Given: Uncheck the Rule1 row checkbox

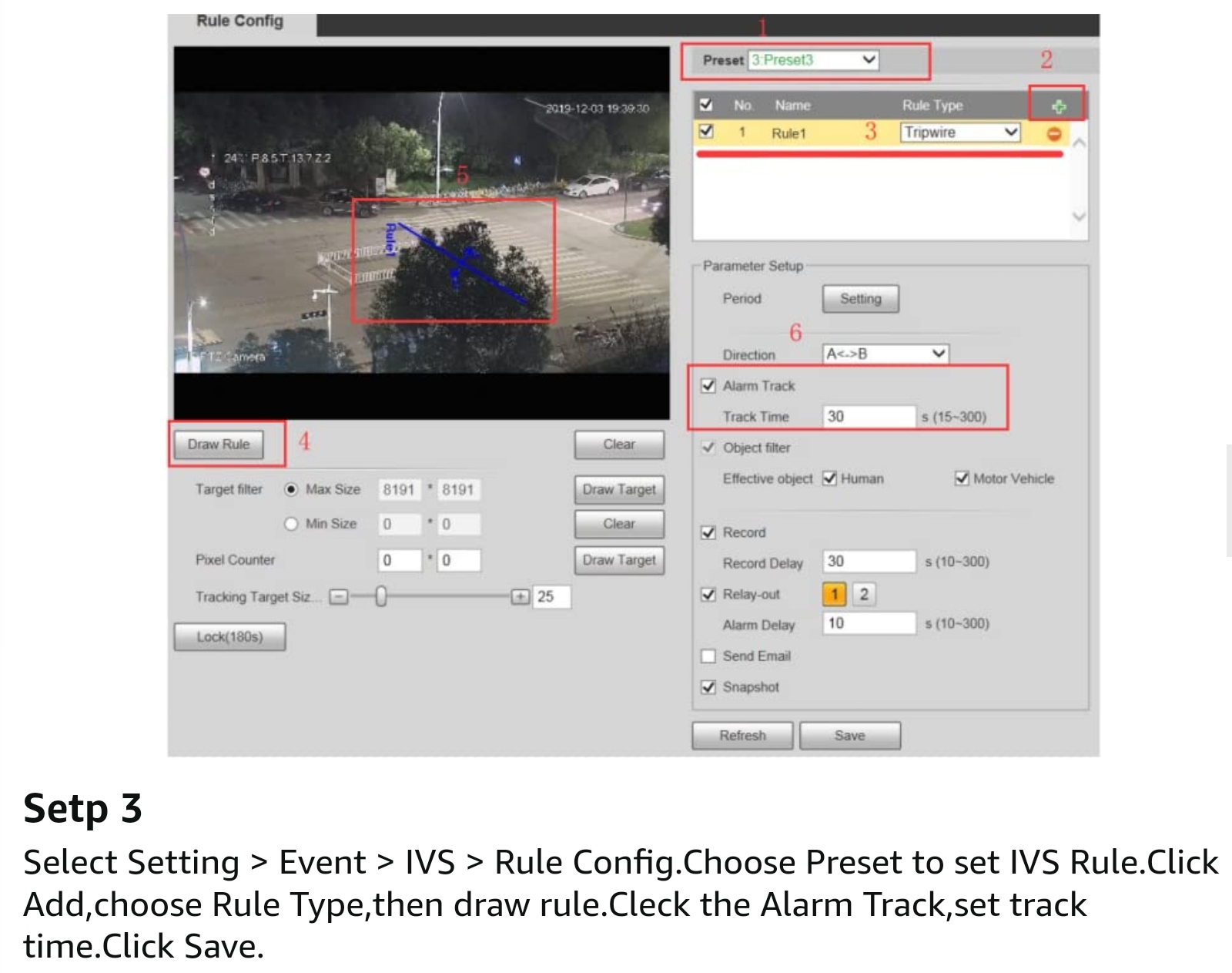Looking at the screenshot, I should 705,132.
